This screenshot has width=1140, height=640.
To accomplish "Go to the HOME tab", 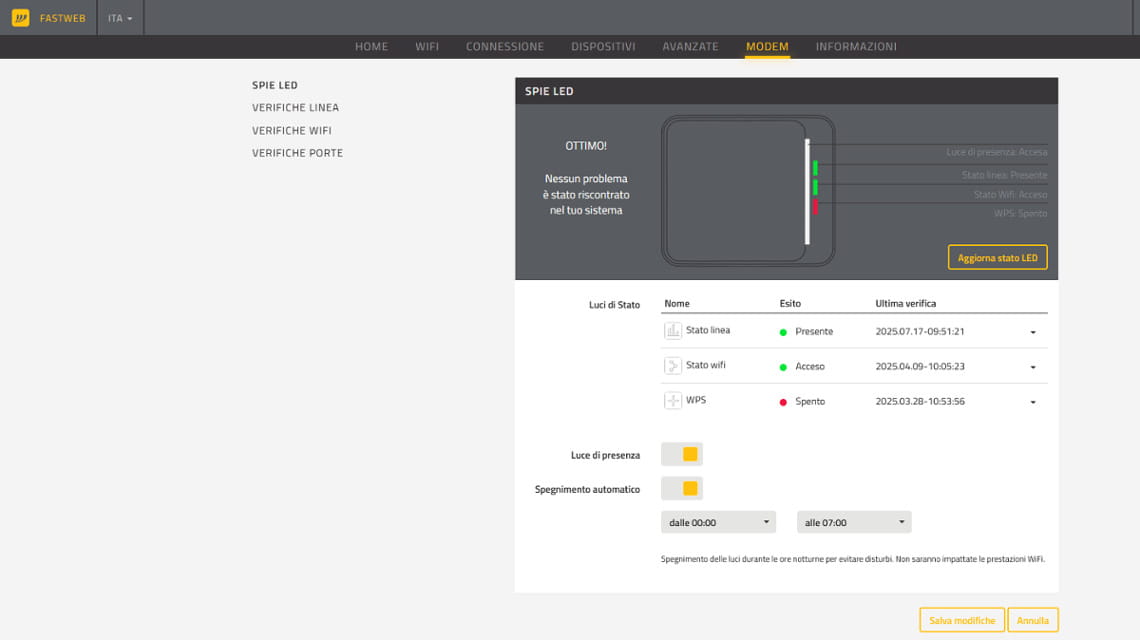I will pos(372,47).
